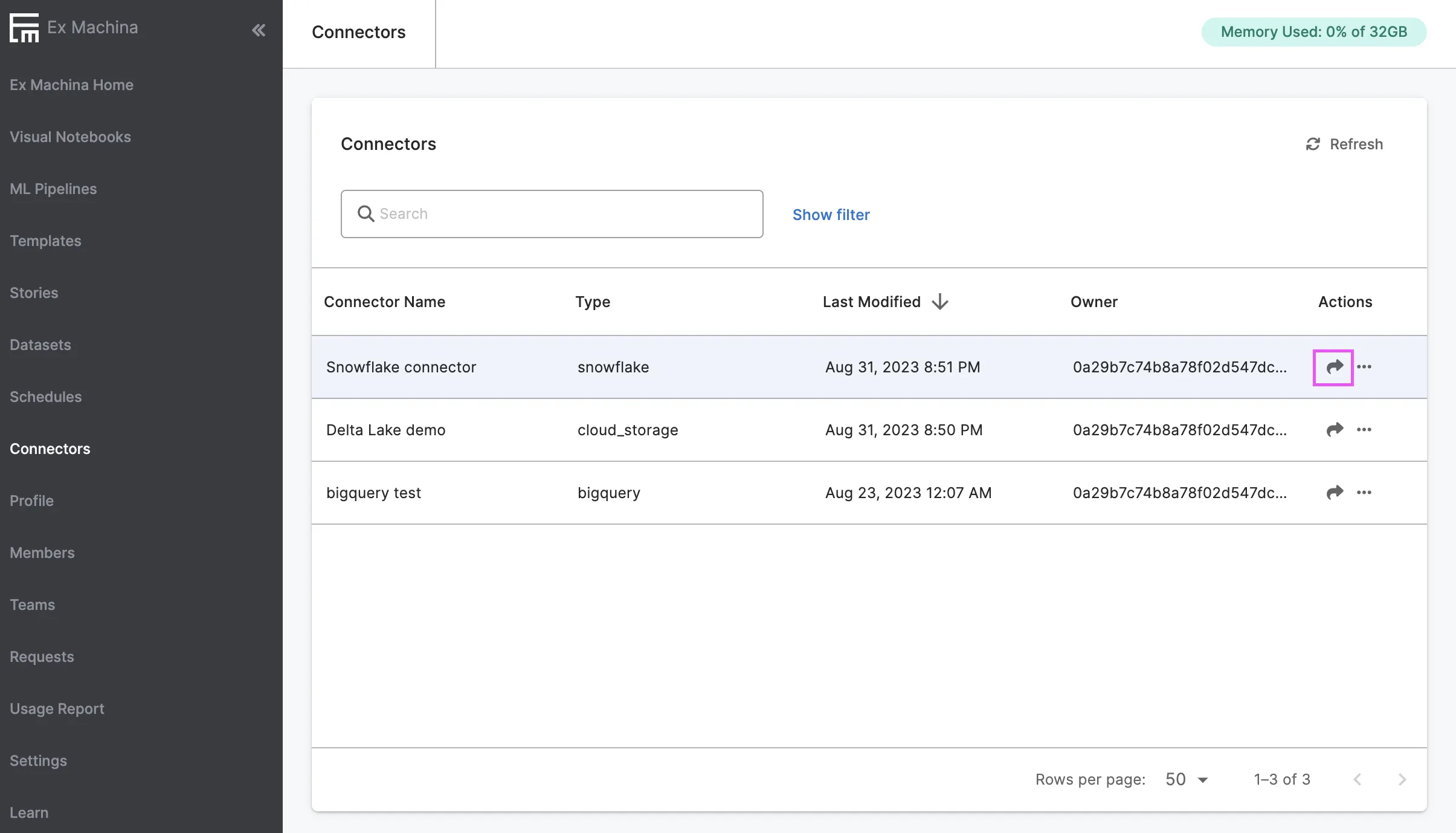
Task: Open three-dot menu for bigquery test
Action: [x=1364, y=493]
